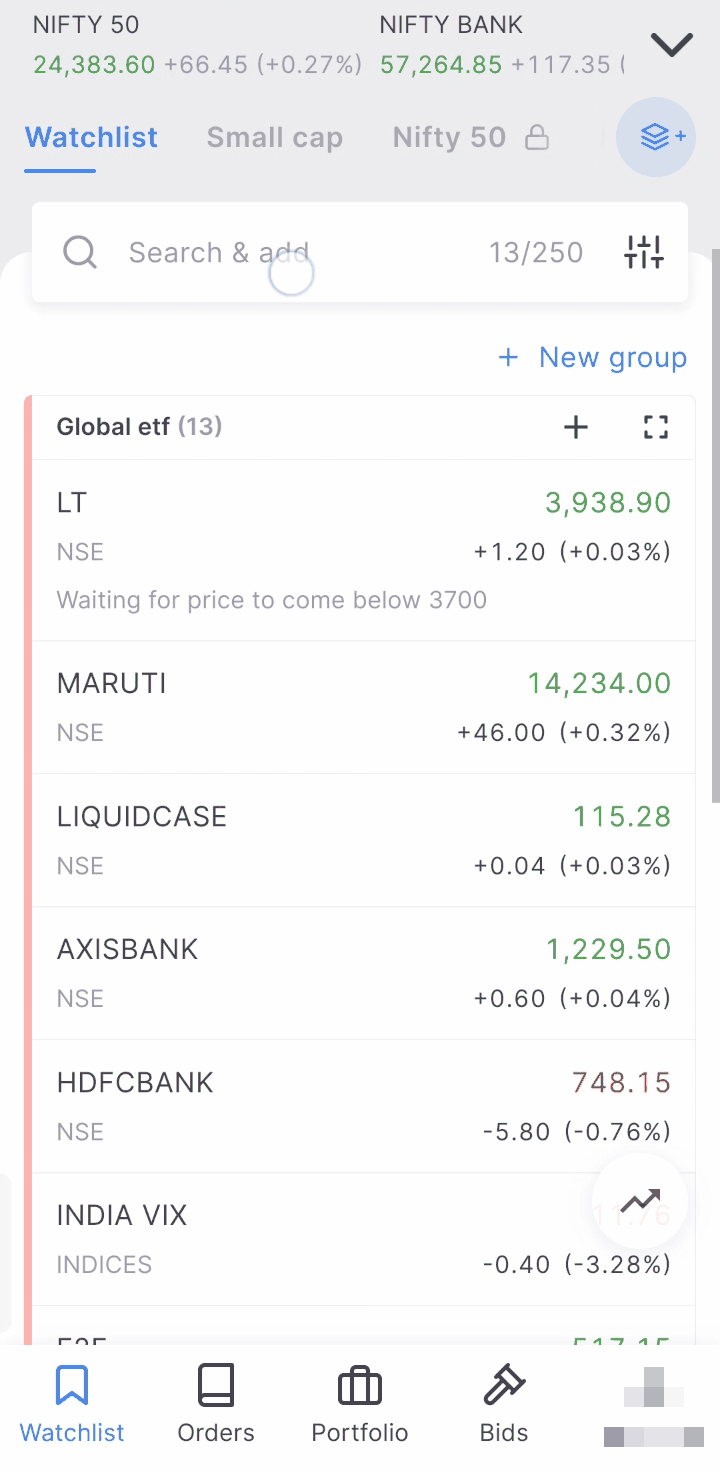Tap the layers plus create-watchlist icon
The image size is (720, 1473).
coord(656,137)
